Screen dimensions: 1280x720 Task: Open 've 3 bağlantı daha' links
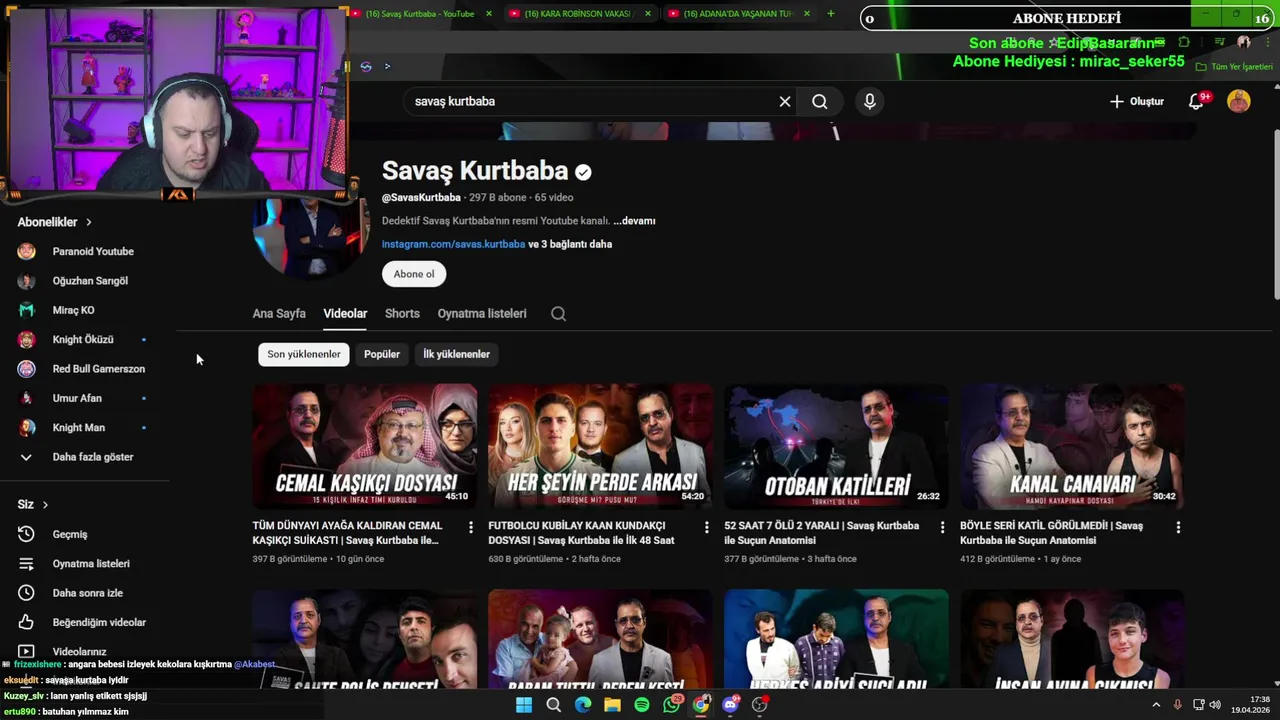point(570,244)
